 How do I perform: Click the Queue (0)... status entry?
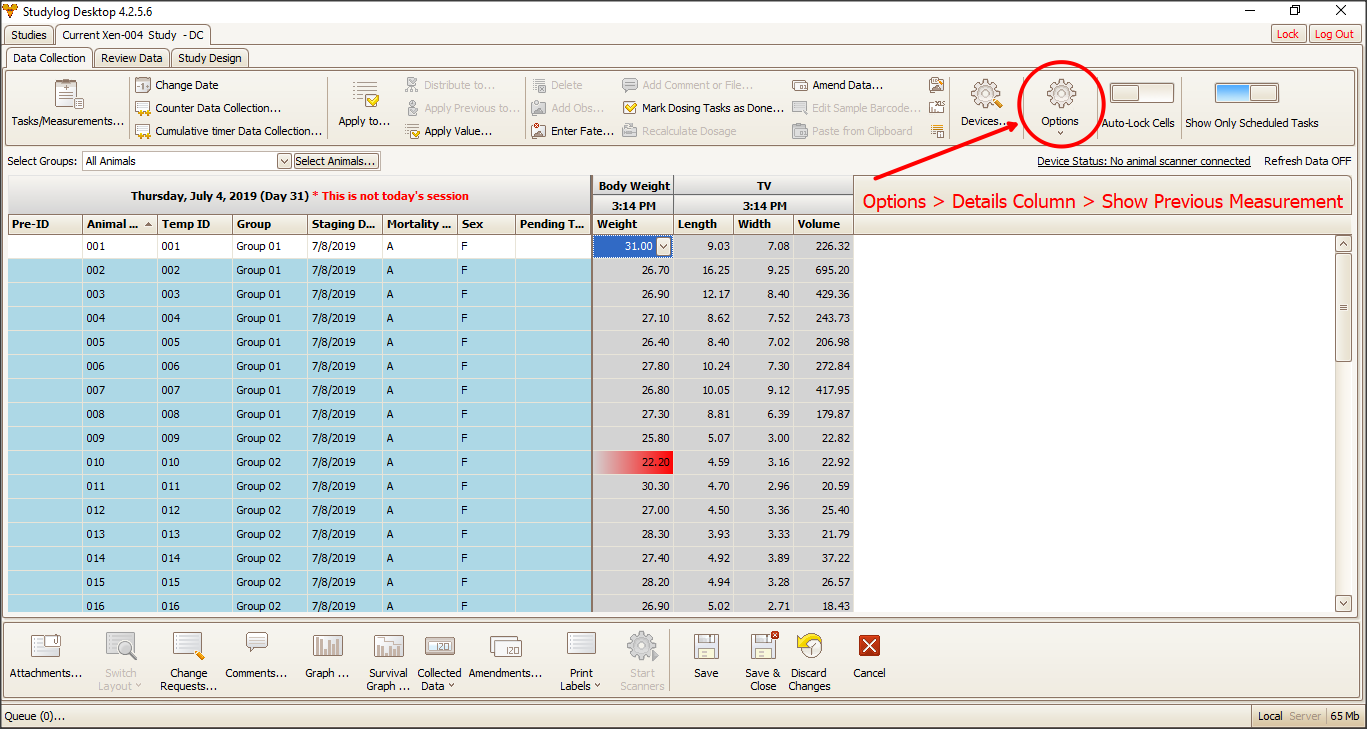(35, 716)
